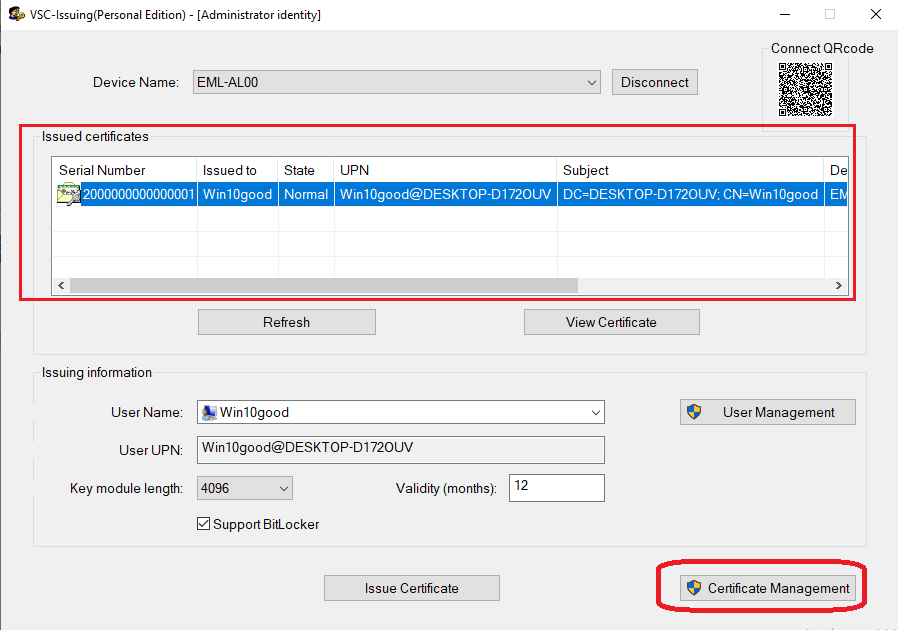Screen dimensions: 898x630
Task: Expand the Device Name dropdown
Action: pos(592,83)
